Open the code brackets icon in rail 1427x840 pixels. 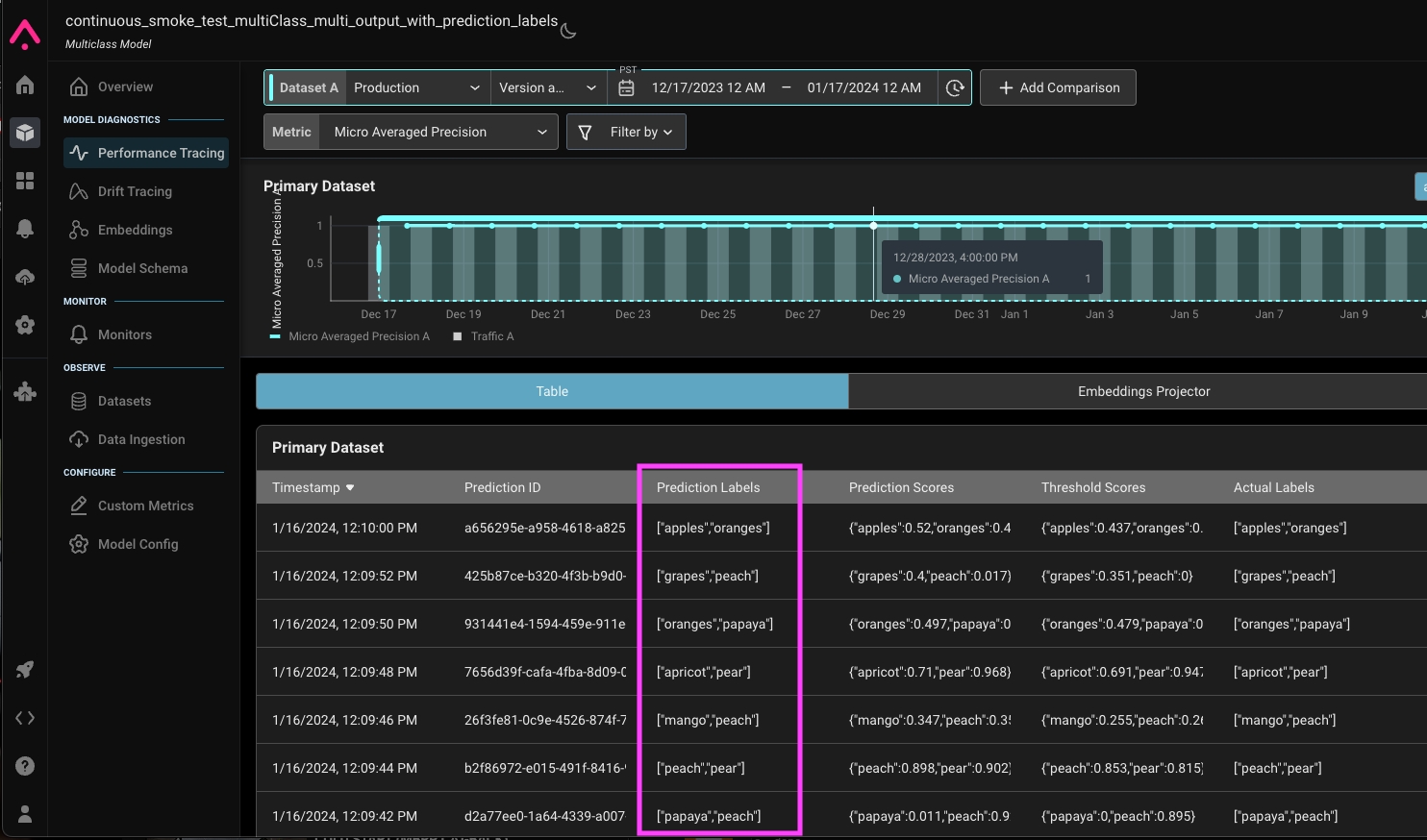point(25,718)
